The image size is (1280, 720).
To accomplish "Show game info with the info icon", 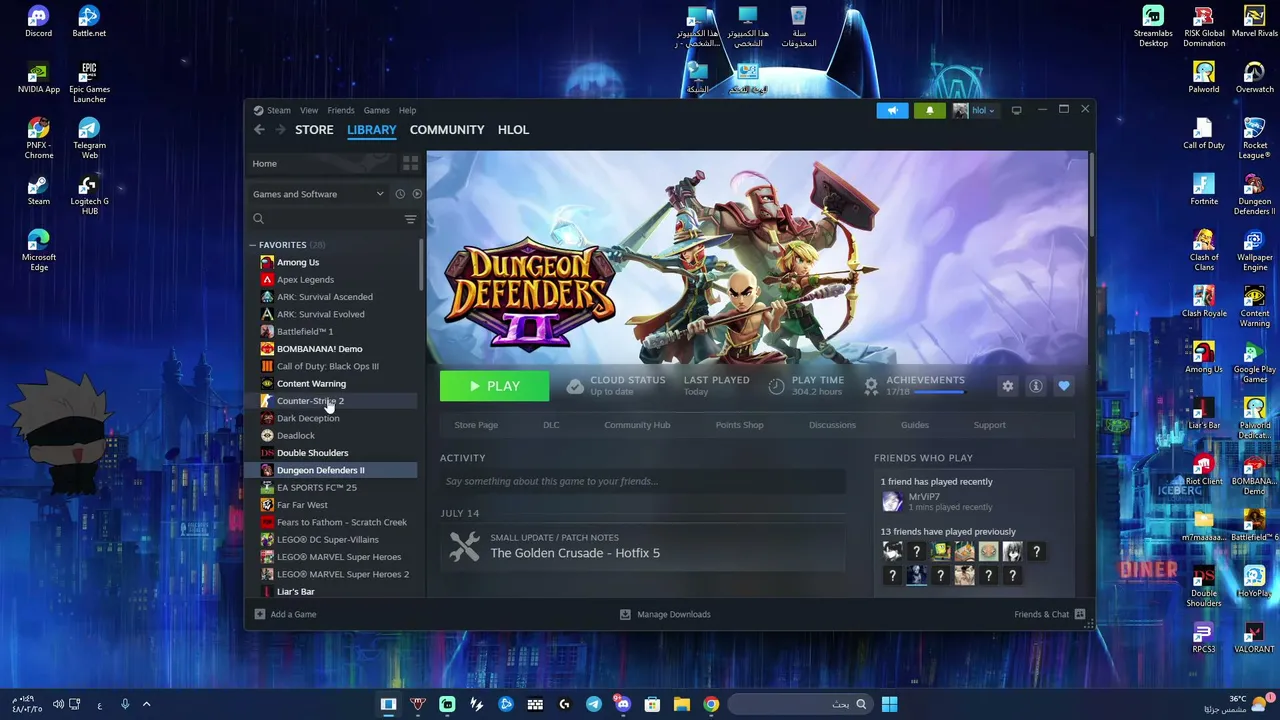I will tap(1036, 386).
